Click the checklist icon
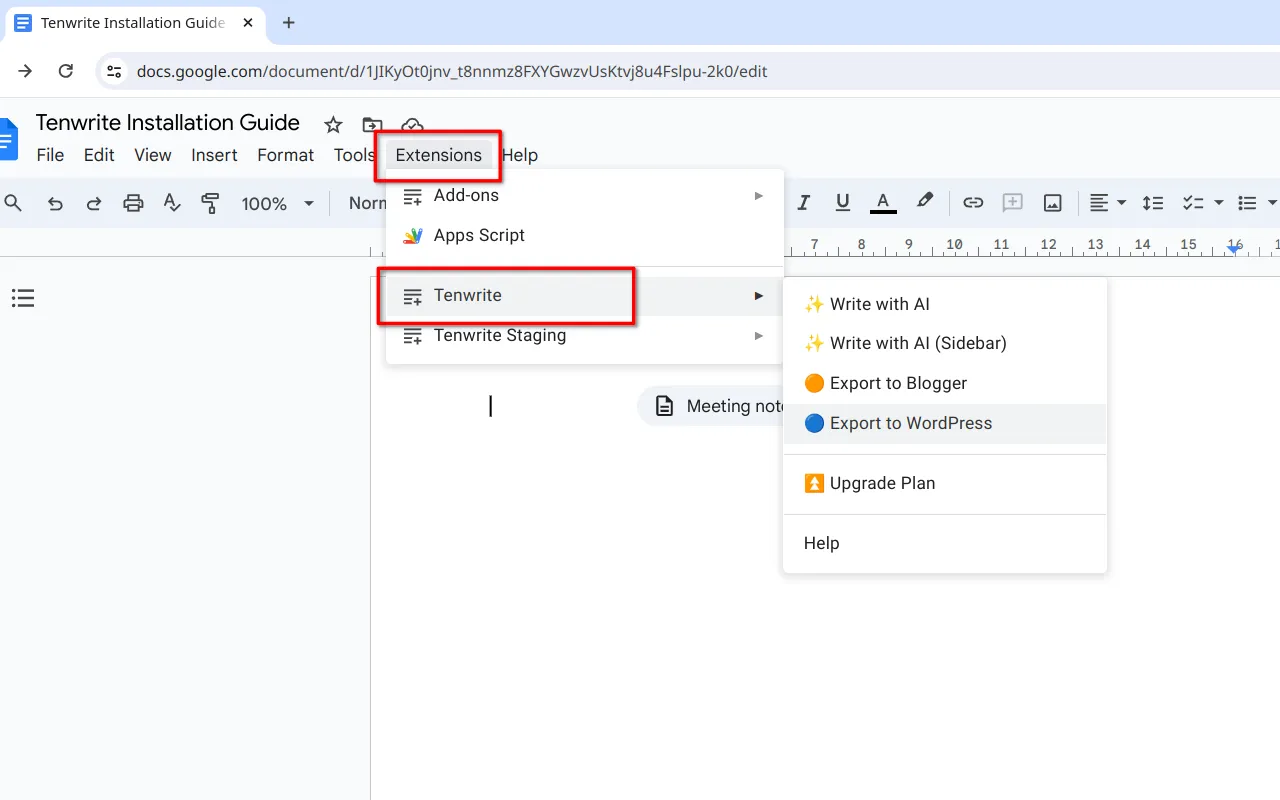The width and height of the screenshot is (1280, 800). click(x=1192, y=203)
